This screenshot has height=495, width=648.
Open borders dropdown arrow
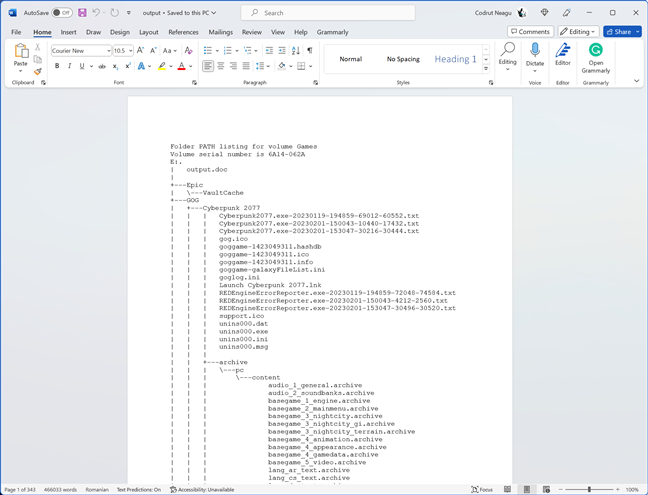[310, 66]
